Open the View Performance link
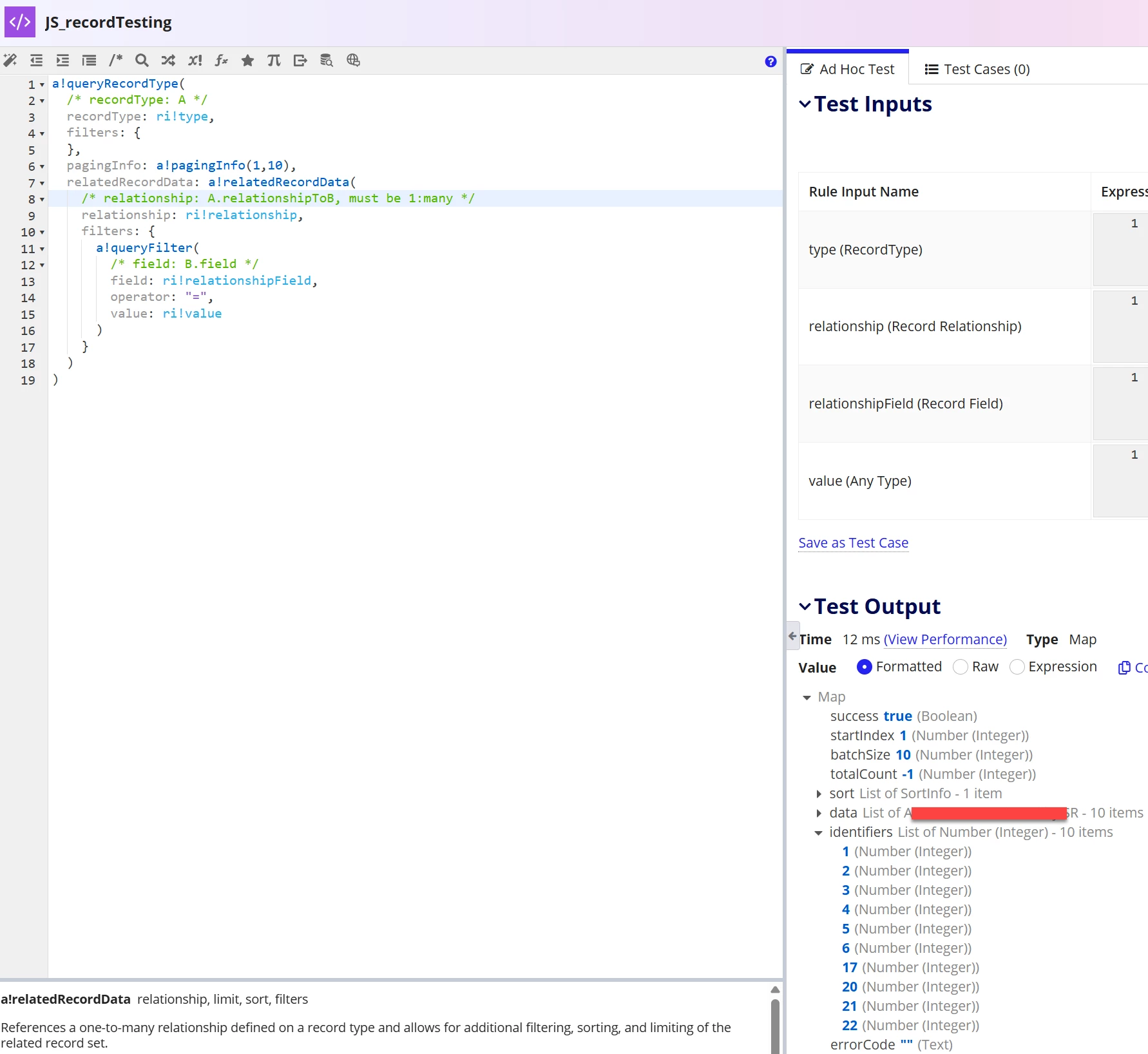1148x1054 pixels. (945, 639)
